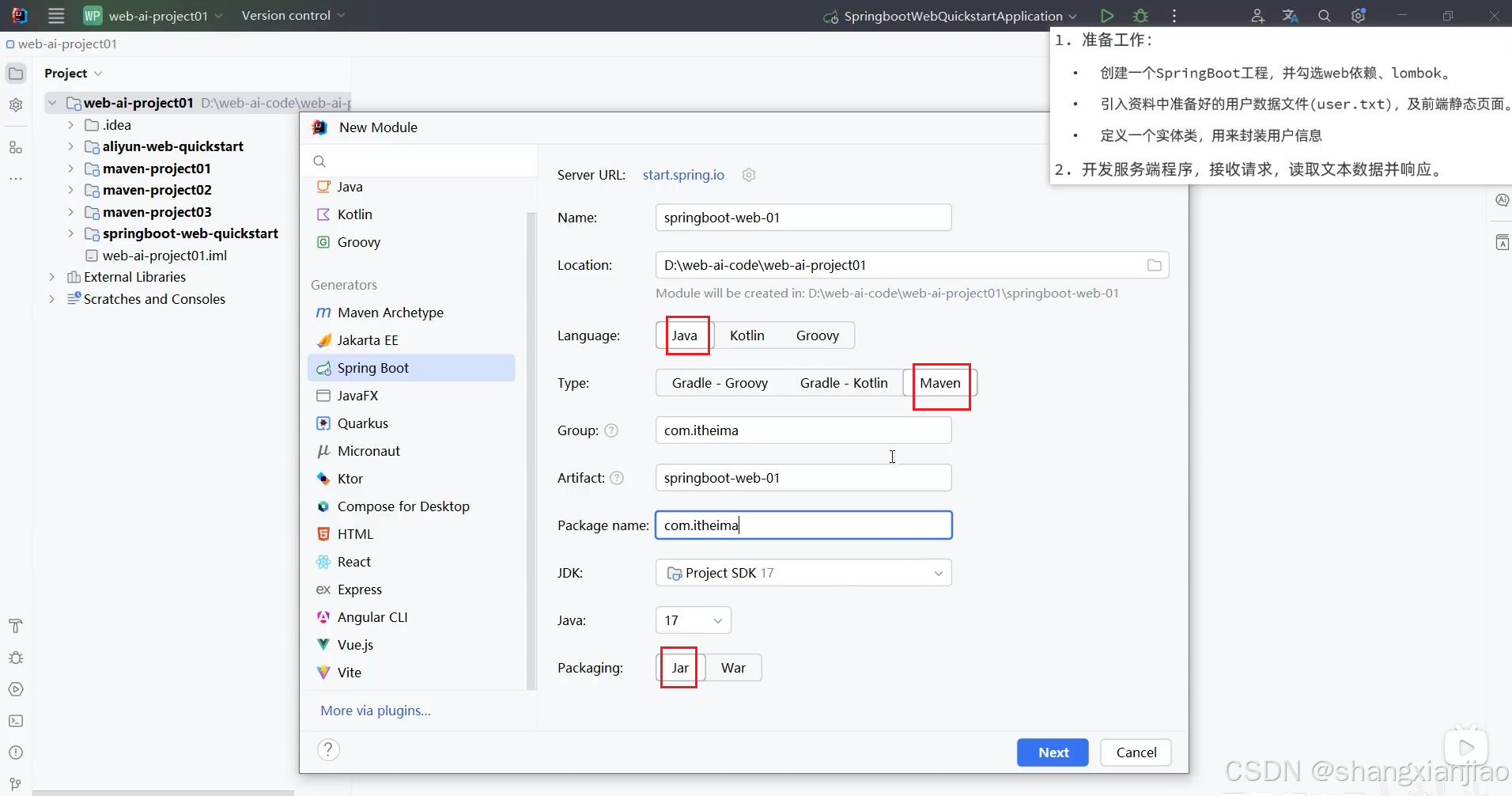
Task: Open the Project view options dropdown
Action: tap(73, 74)
